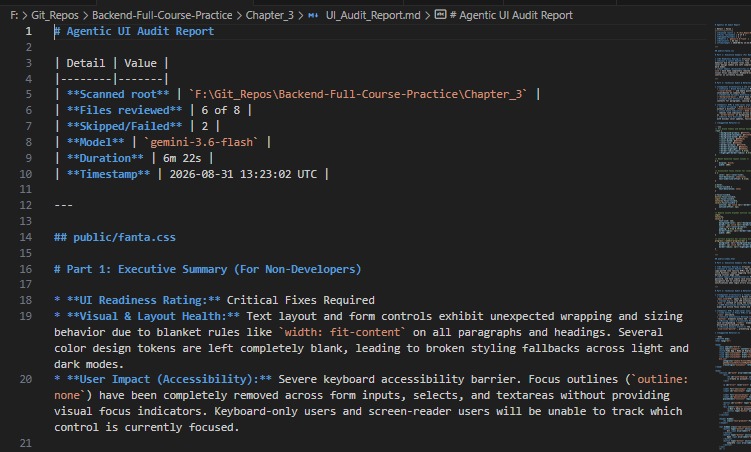
Task: Click the '---' horizontal rule on line 12
Action: point(63,205)
